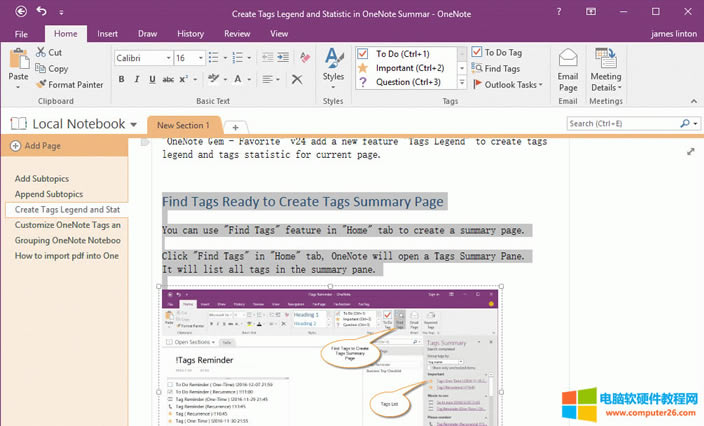Open the Styles gallery

(333, 65)
